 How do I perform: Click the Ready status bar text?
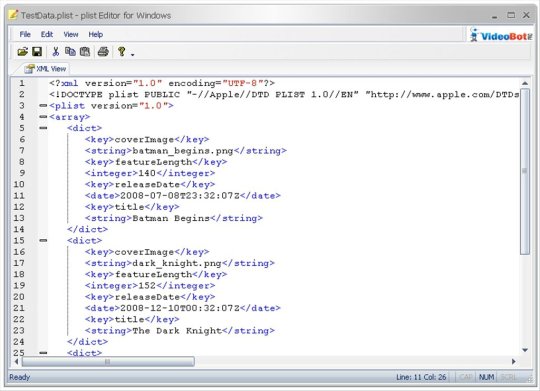point(20,377)
